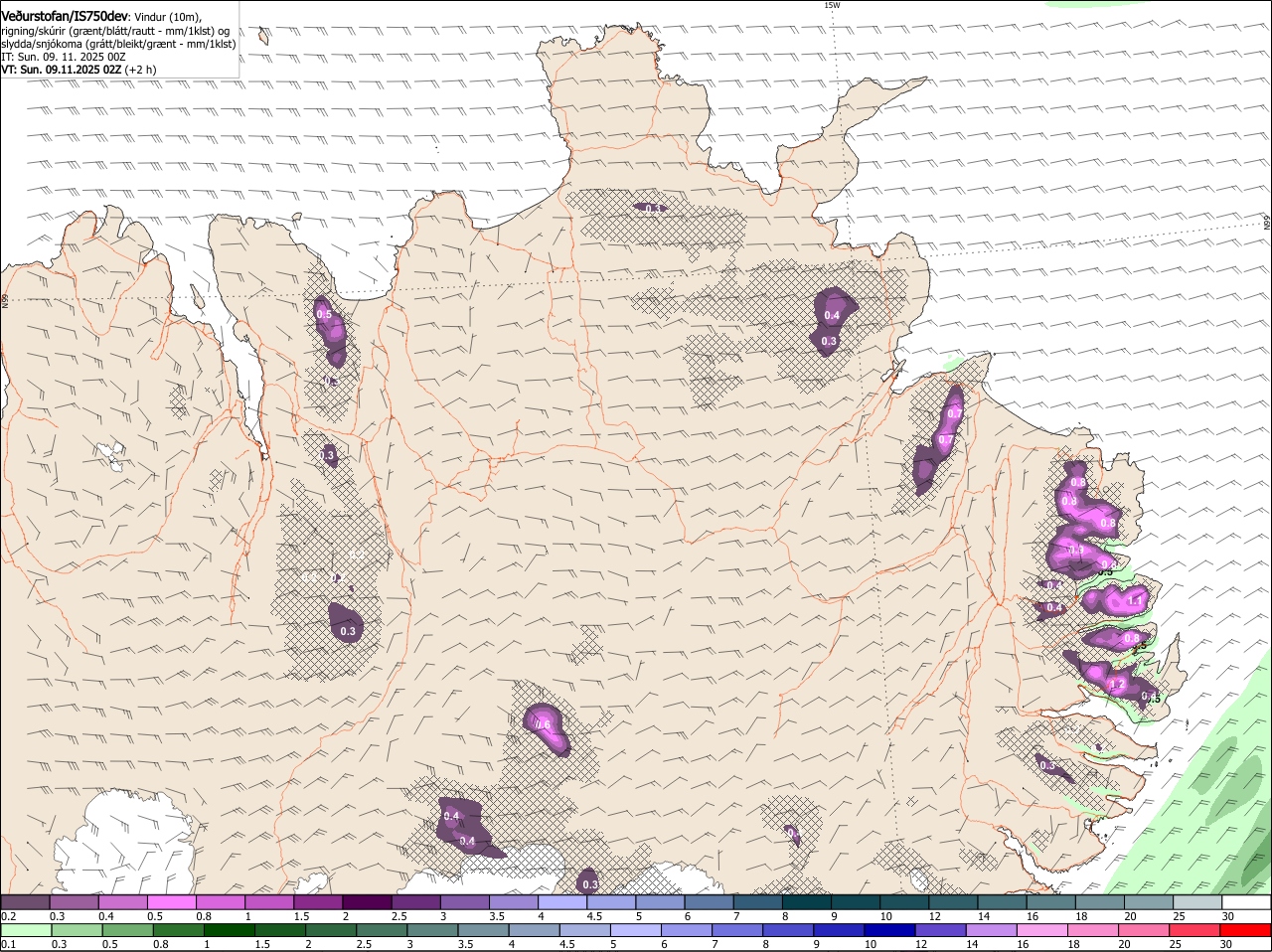
Task: Pick the 9 swatch in lower rain legend
Action: pos(838,931)
